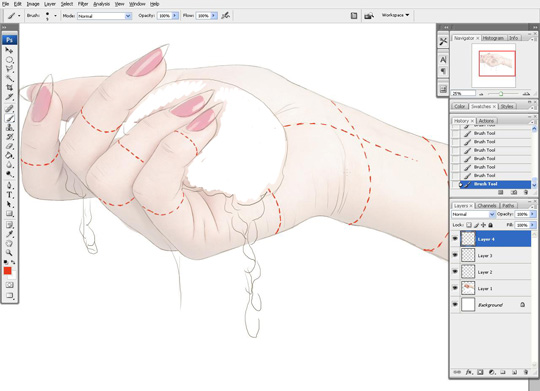Click the foreground red color swatch
Viewport: 540px width, 391px height.
pos(8,271)
